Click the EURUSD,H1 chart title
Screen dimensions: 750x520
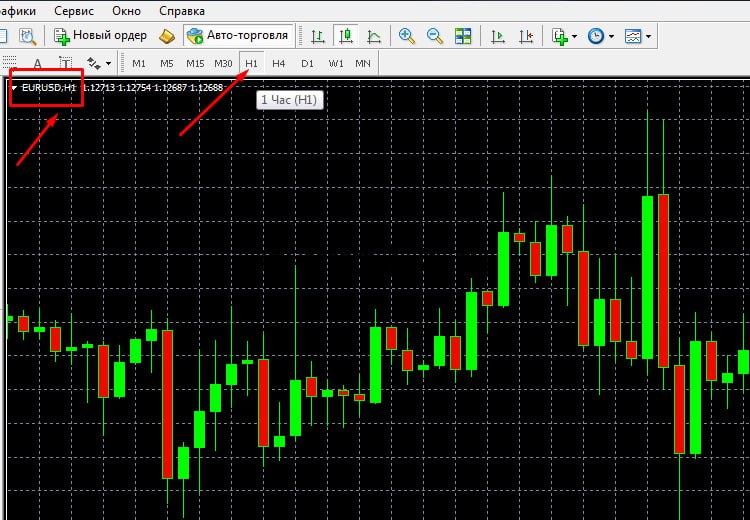[48, 87]
